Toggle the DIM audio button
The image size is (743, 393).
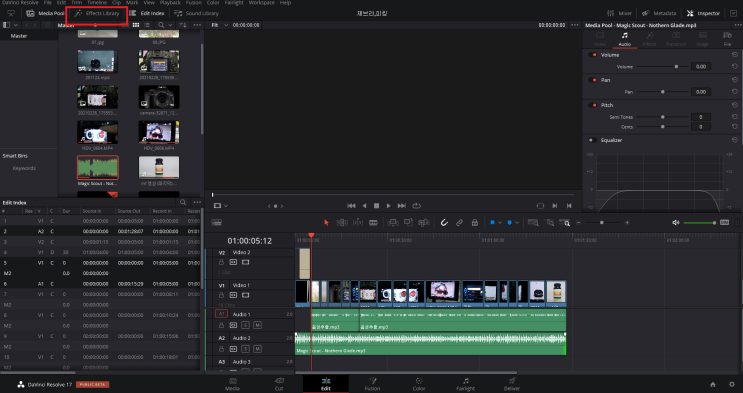tap(724, 222)
